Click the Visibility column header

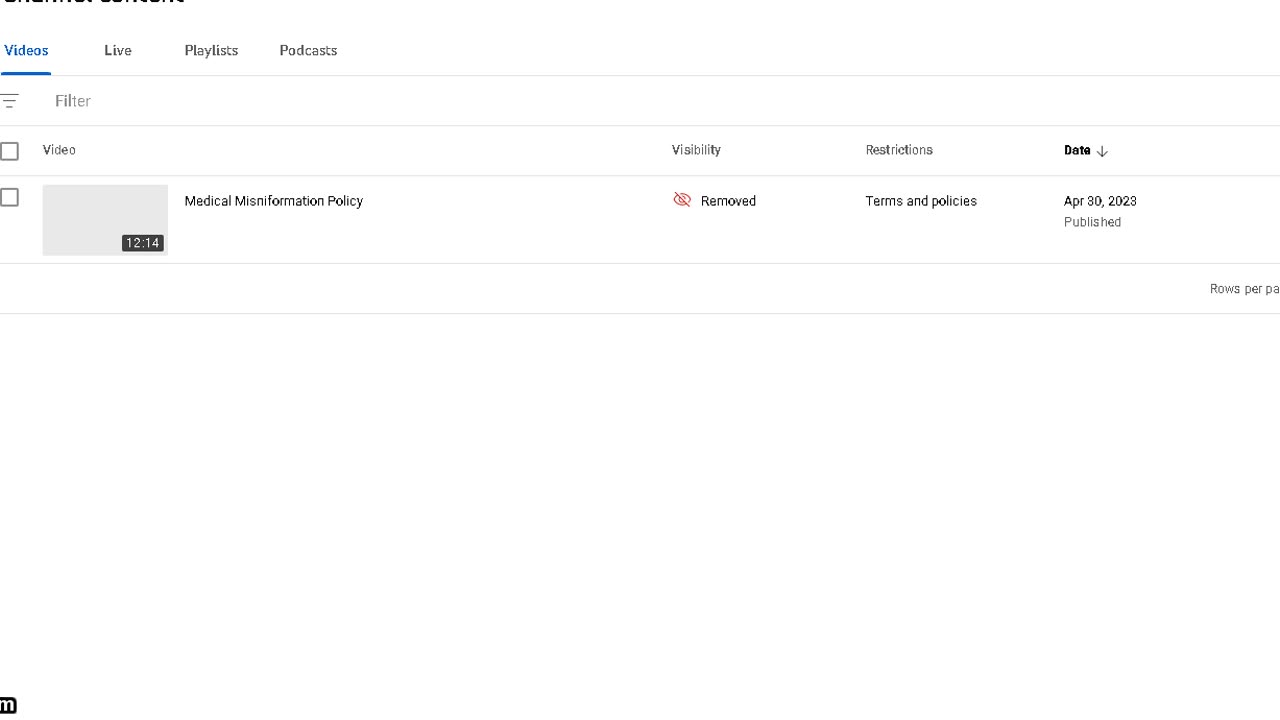[x=696, y=150]
